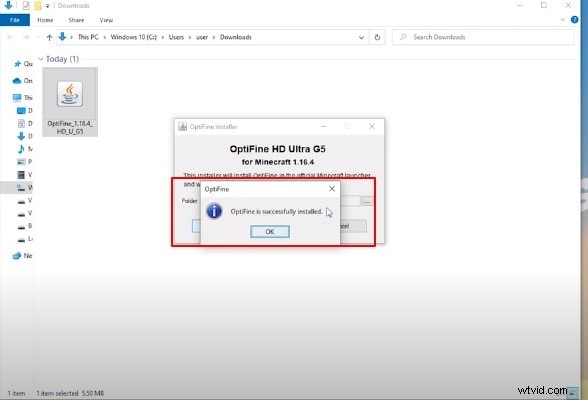The width and height of the screenshot is (588, 400).
Task: Click Windows 10 (C:) in address path
Action: 134,37
